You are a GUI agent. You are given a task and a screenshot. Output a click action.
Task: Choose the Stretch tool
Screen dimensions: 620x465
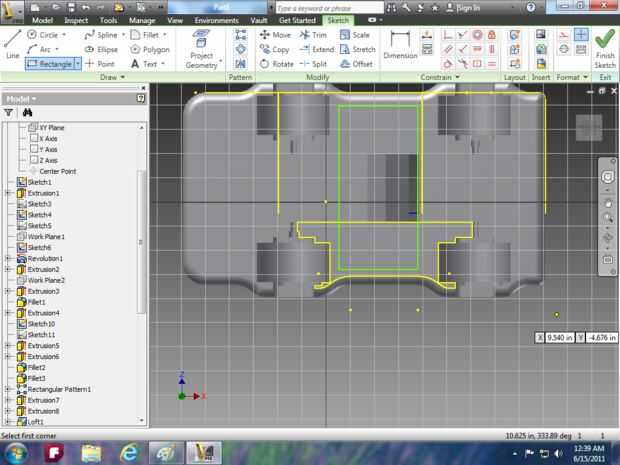pyautogui.click(x=357, y=49)
